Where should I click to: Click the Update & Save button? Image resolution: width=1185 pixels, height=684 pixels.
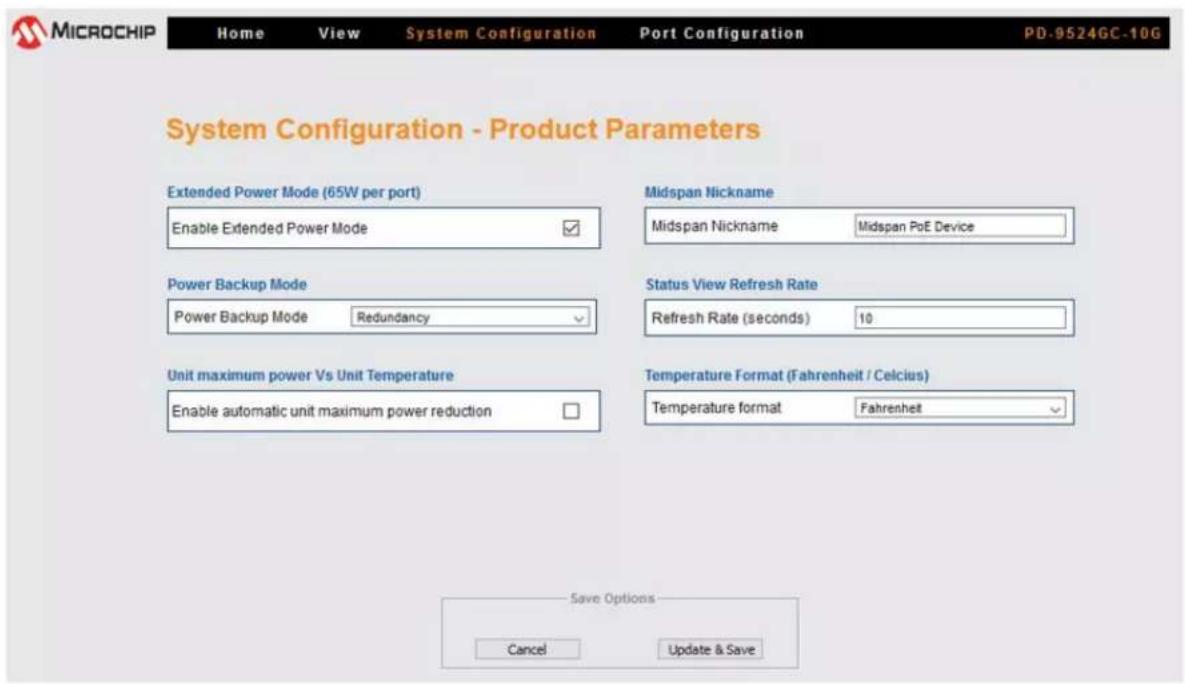[710, 649]
